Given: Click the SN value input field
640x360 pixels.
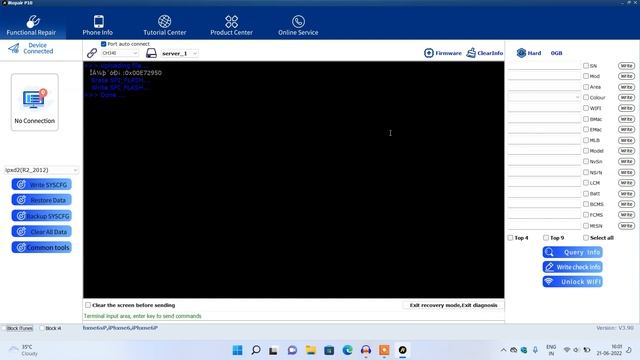Looking at the screenshot, I should [x=544, y=65].
